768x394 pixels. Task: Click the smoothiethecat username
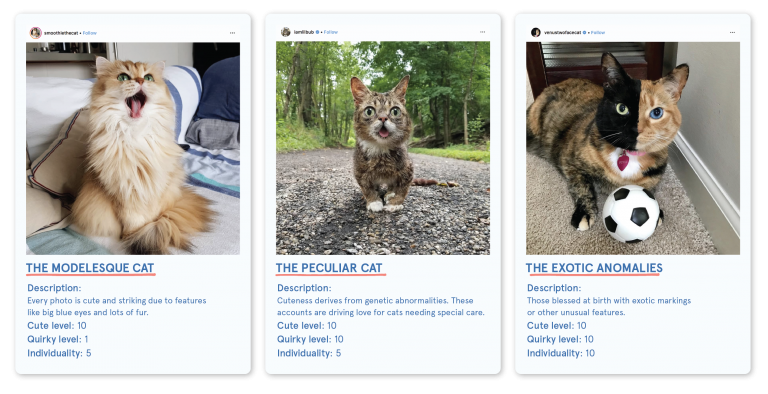(x=61, y=33)
